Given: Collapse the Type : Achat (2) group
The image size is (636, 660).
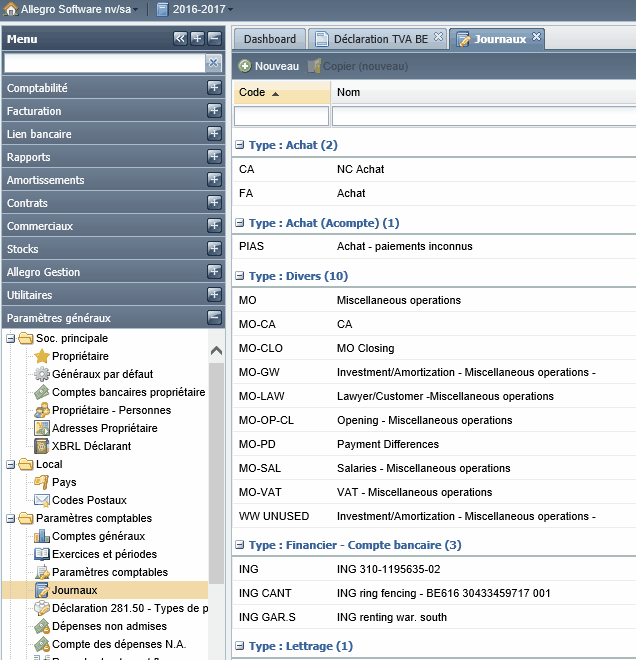Looking at the screenshot, I should click(239, 145).
